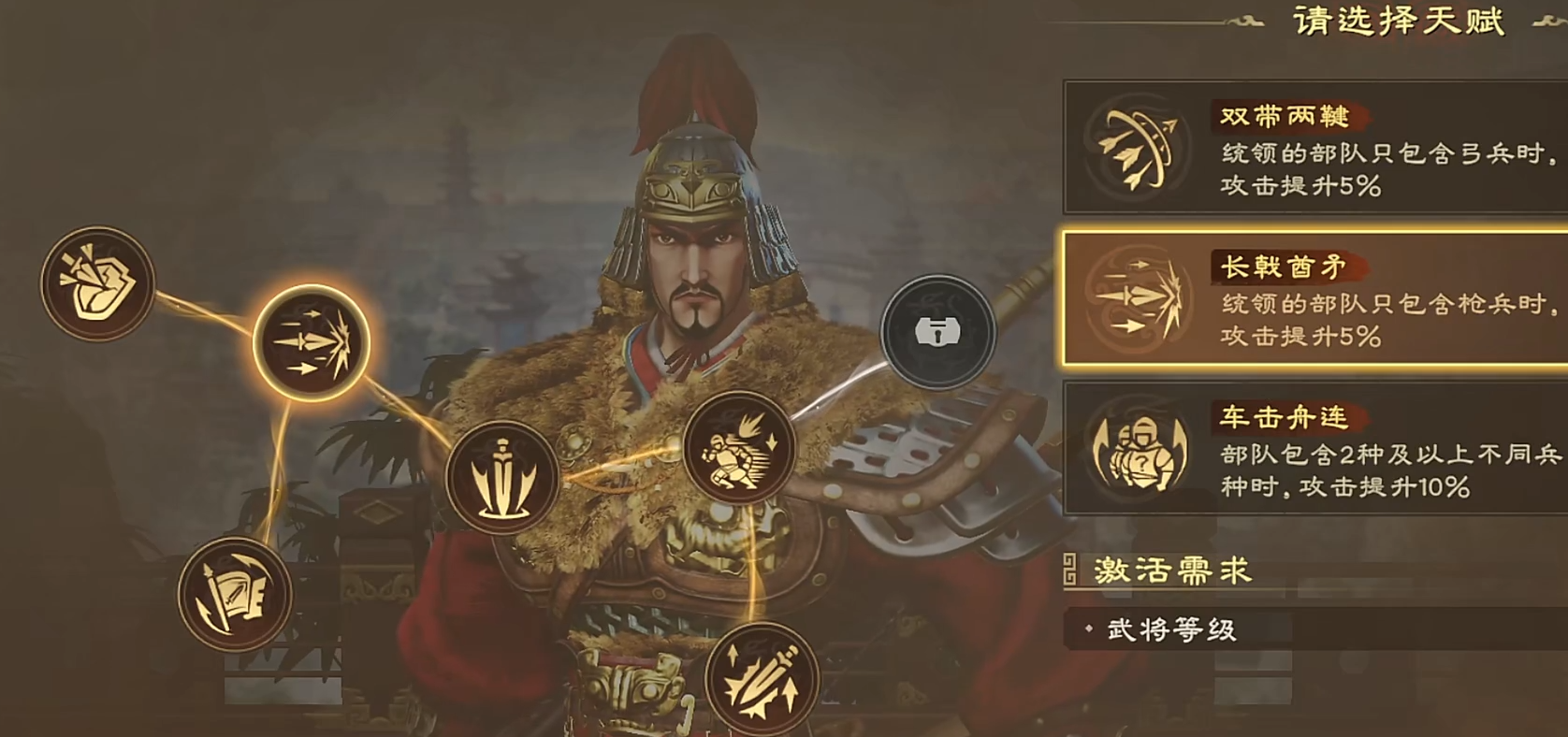The height and width of the screenshot is (737, 1568).
Task: Select the broken shield talent node
Action: coord(97,282)
